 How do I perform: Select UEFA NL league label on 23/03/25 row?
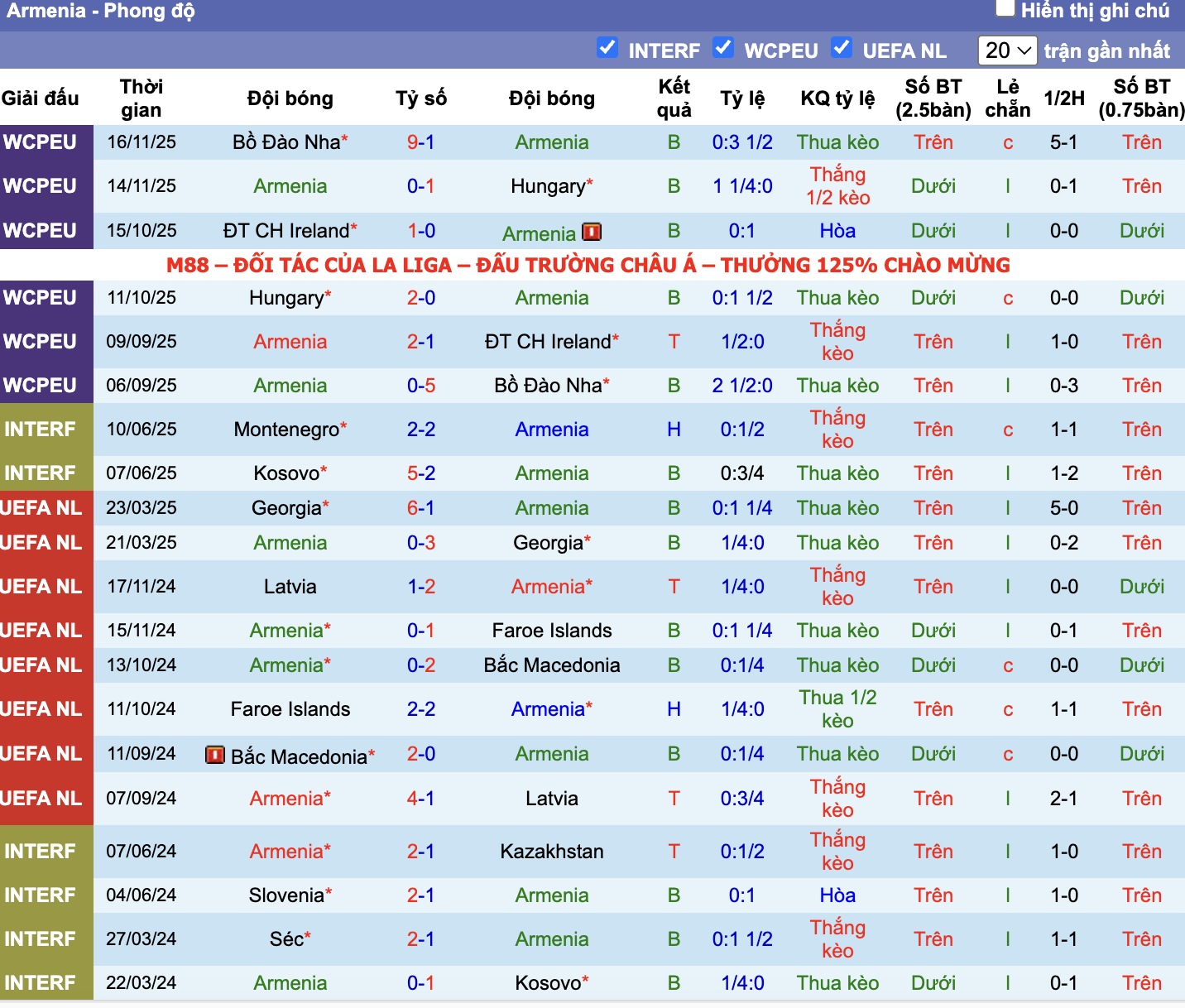point(41,508)
